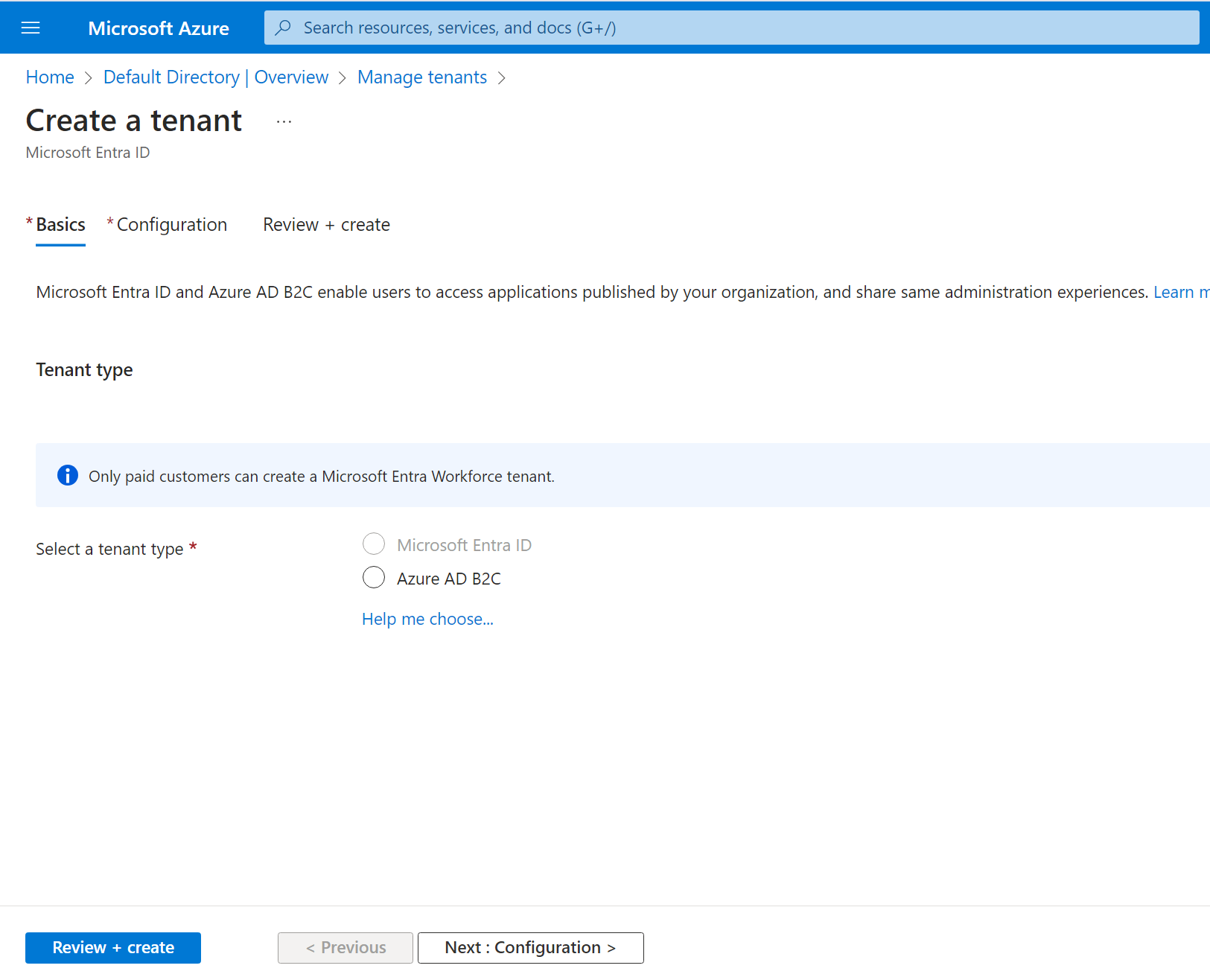Viewport: 1210px width, 980px height.
Task: Click the Previous button
Action: (346, 948)
